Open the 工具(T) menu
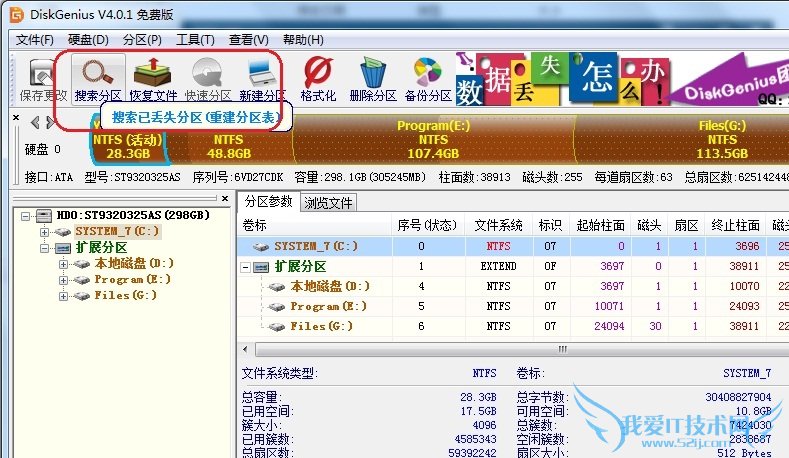Viewport: 789px width, 458px height. click(195, 40)
